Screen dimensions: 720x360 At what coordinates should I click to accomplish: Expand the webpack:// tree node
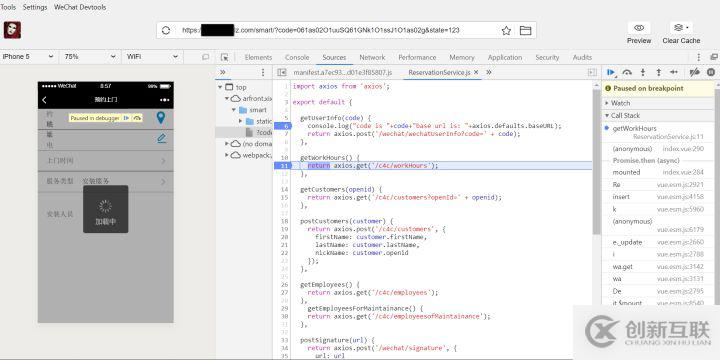[x=227, y=155]
